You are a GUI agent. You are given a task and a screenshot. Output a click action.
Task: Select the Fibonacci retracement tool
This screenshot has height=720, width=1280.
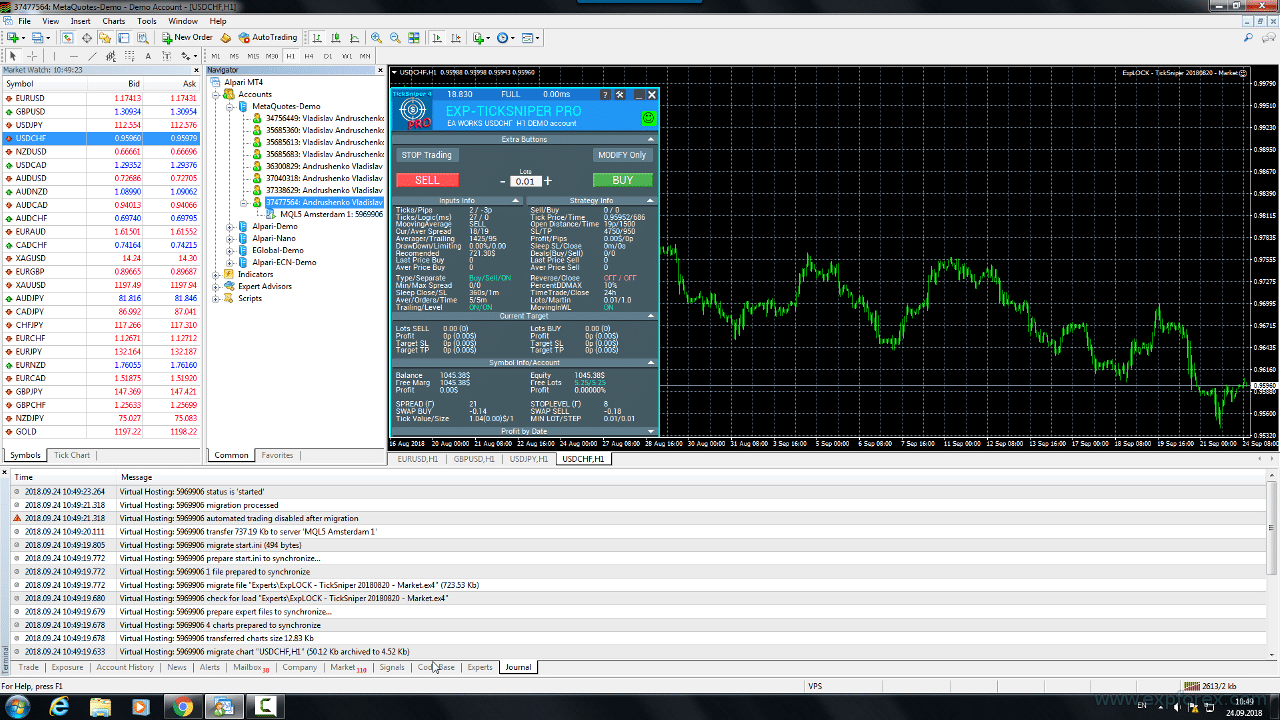[129, 56]
